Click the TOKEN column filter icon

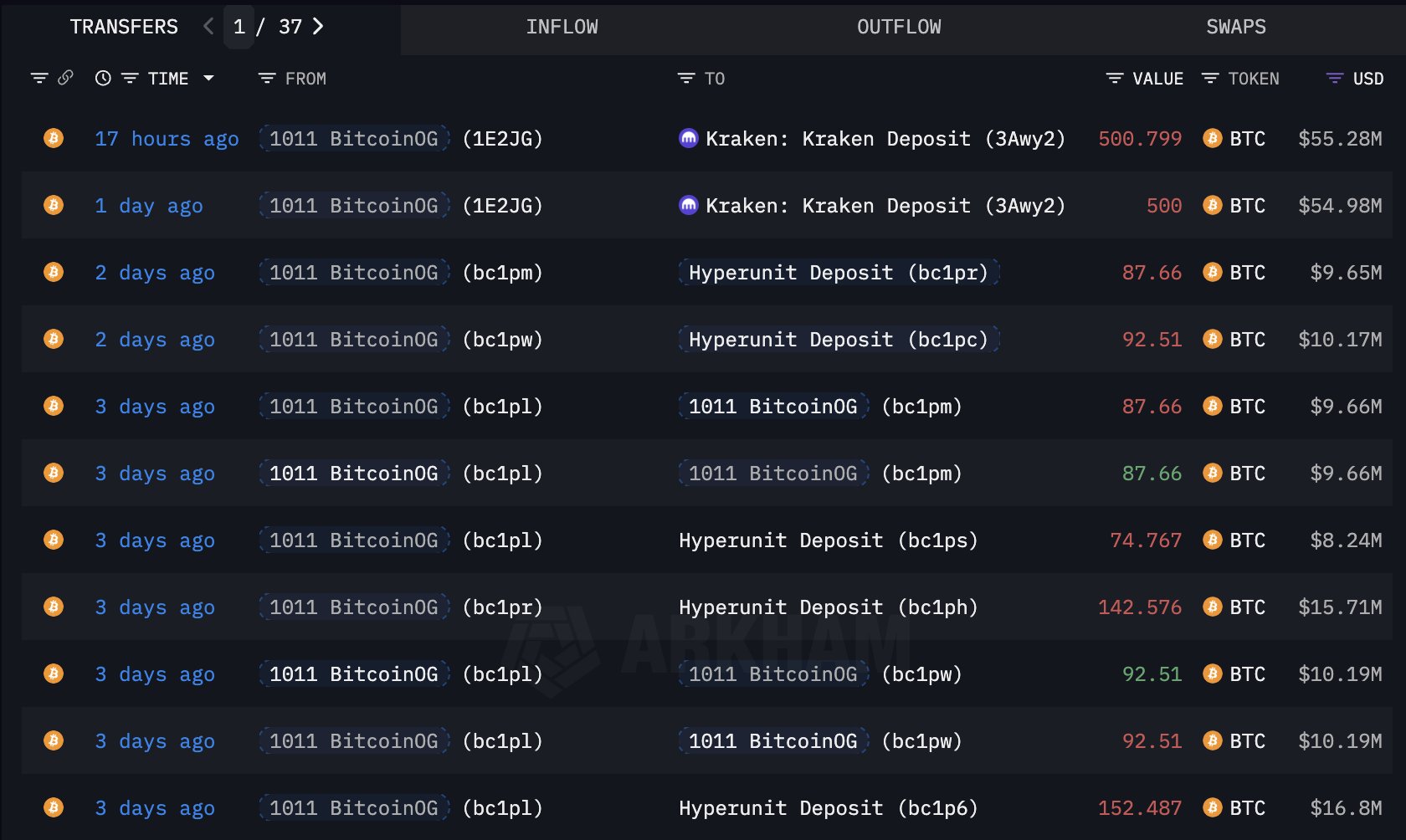(1210, 78)
